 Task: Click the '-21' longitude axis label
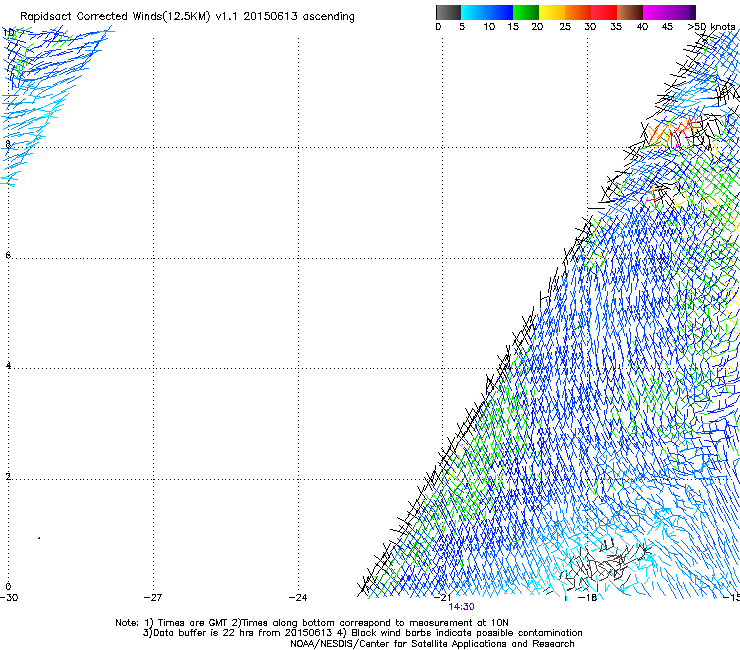pos(442,598)
